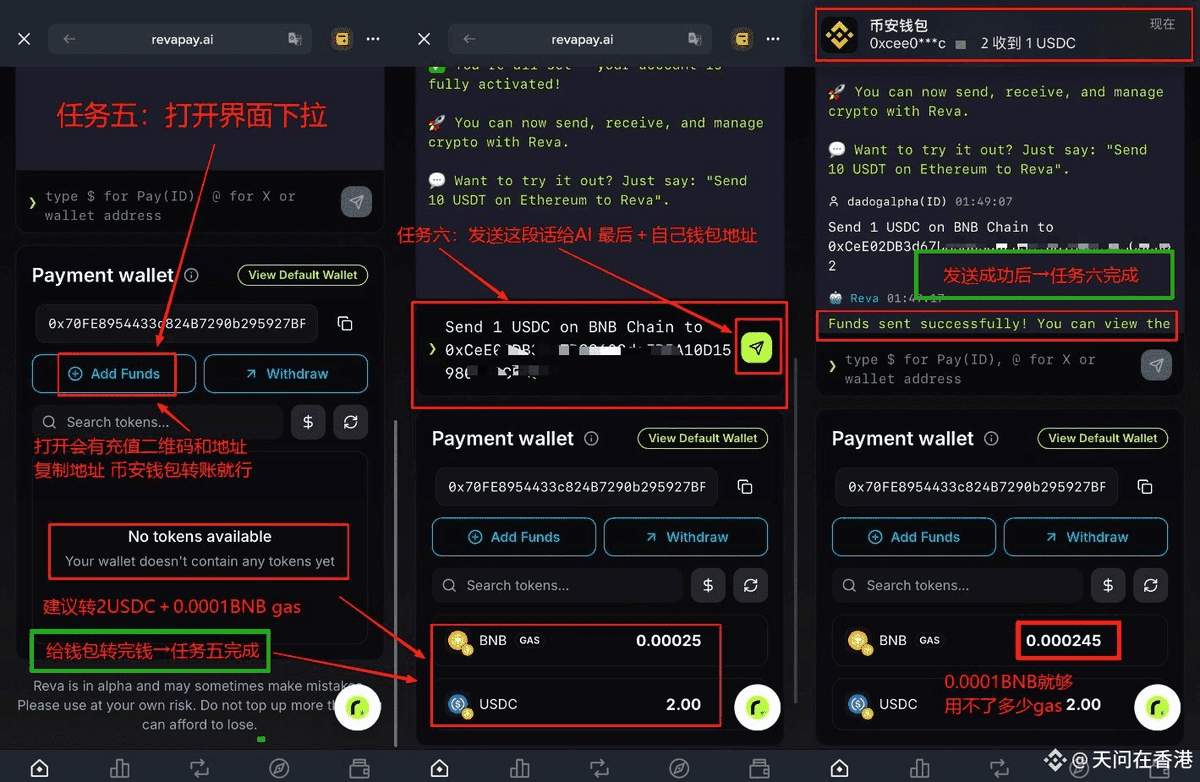Tap the dollar sign button in middle screenshot
Image resolution: width=1200 pixels, height=782 pixels.
(x=708, y=585)
